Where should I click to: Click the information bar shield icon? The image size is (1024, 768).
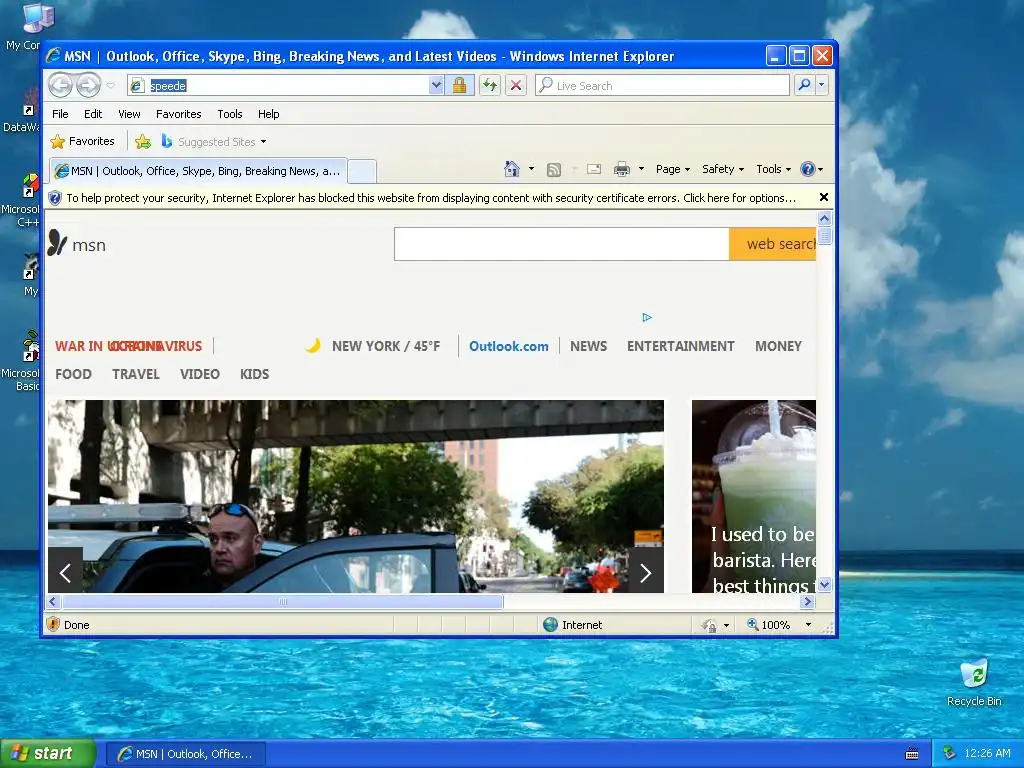point(55,198)
